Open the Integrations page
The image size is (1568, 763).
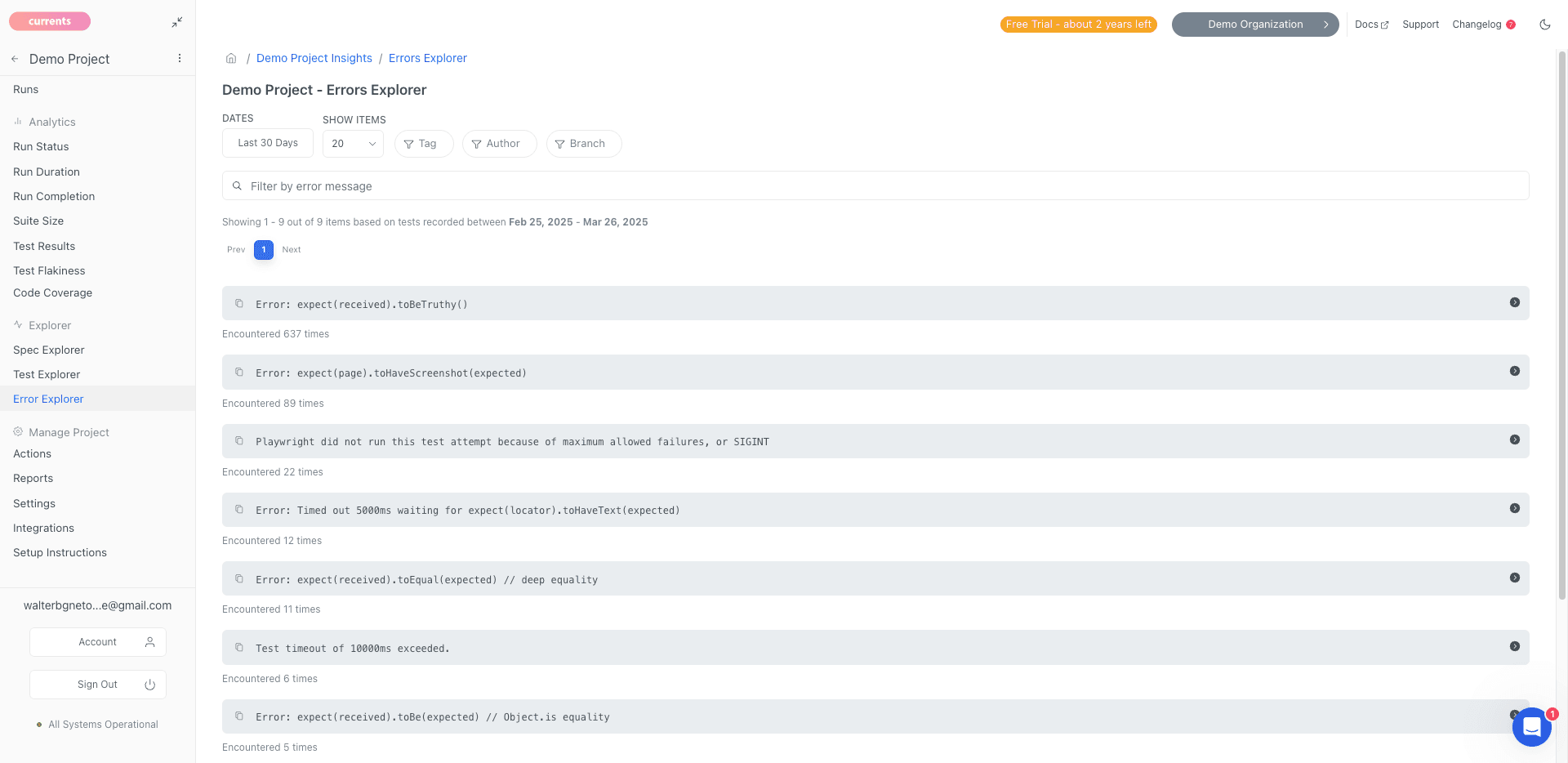click(x=43, y=528)
